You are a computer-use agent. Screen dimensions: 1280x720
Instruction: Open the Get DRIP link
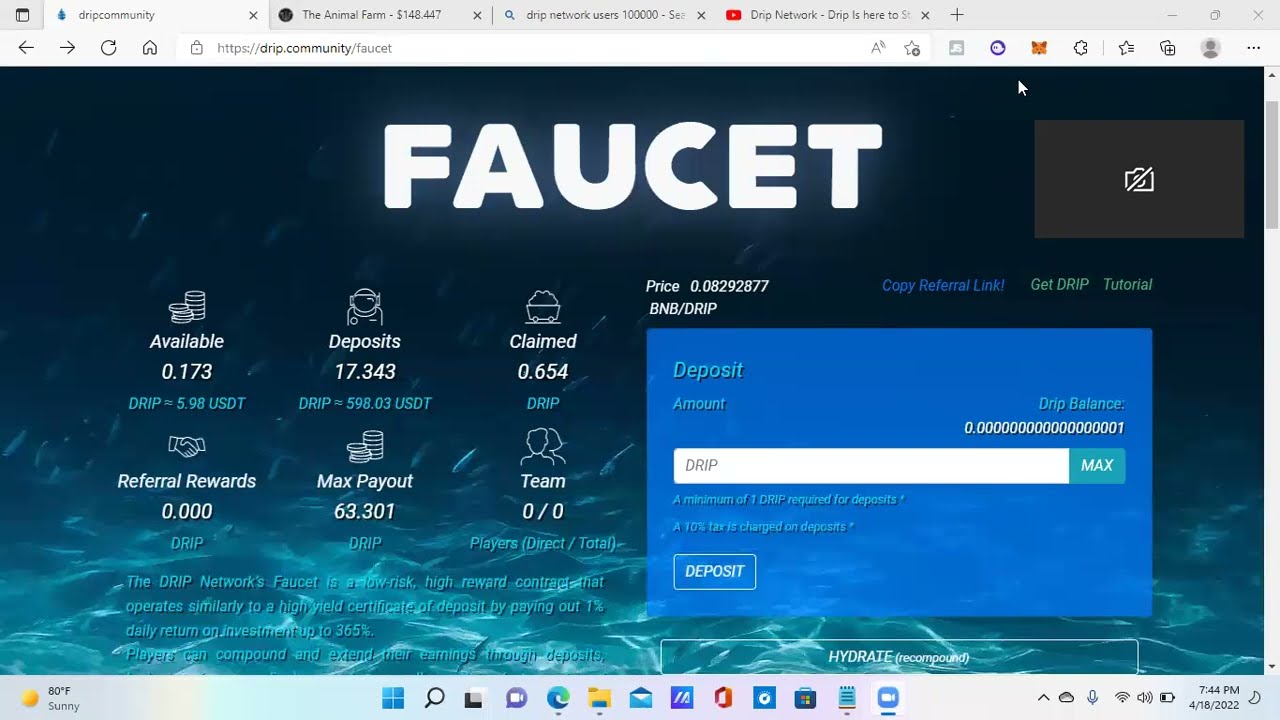(1059, 285)
